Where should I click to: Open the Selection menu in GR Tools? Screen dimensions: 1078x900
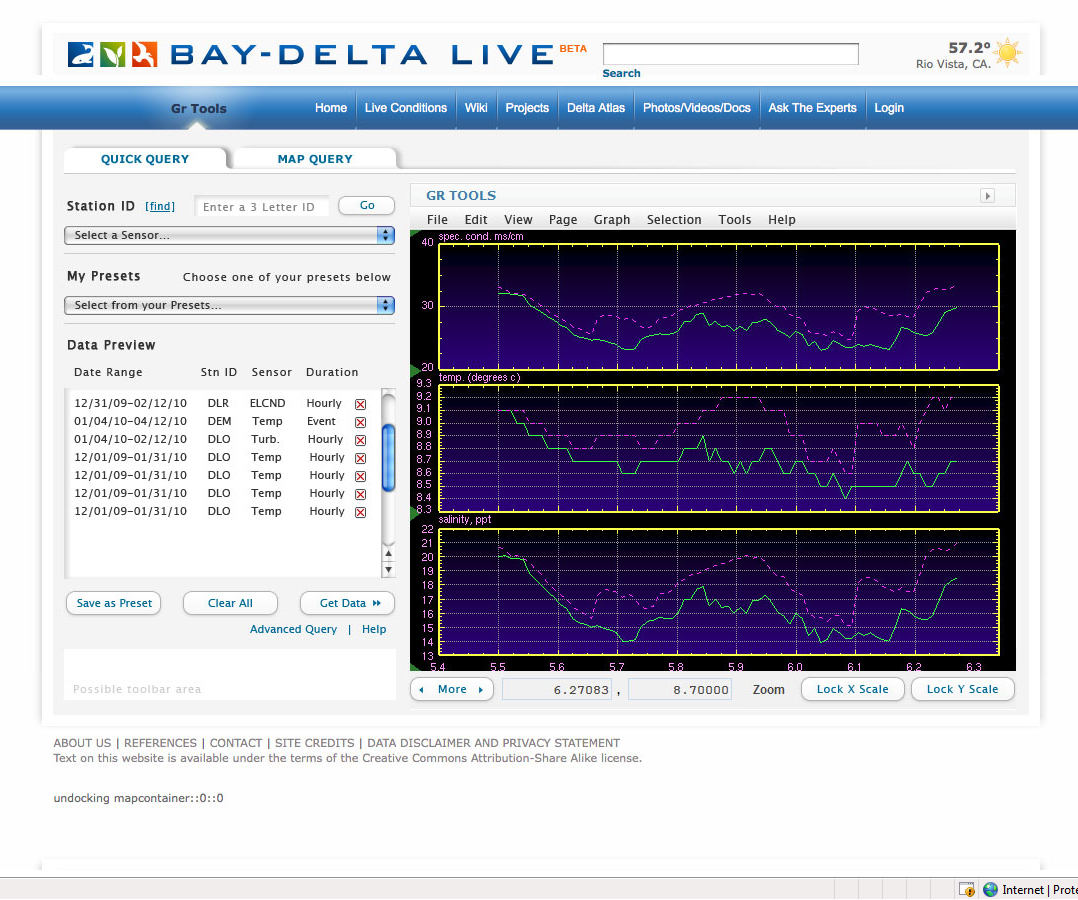[x=674, y=219]
